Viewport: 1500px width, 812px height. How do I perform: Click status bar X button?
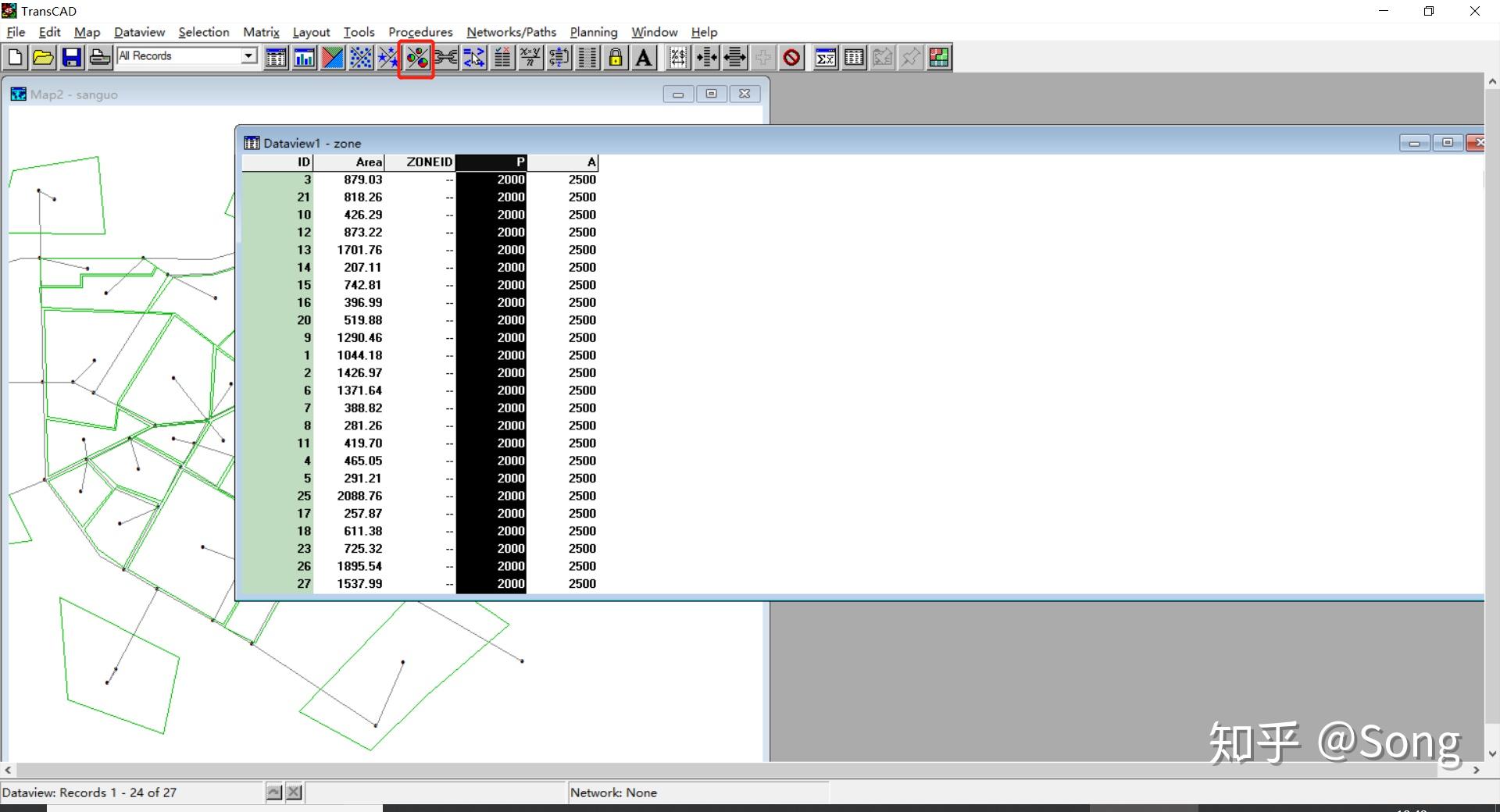294,792
